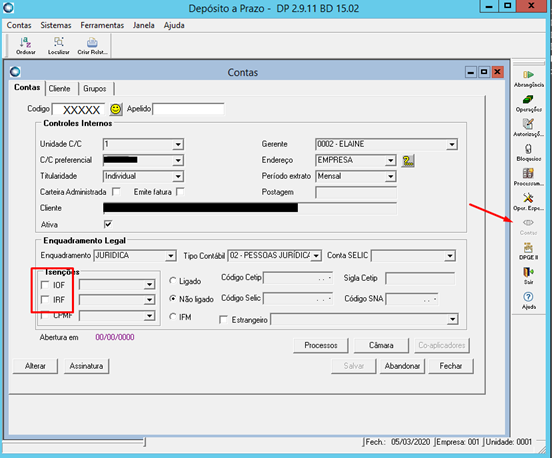Screen dimensions: 553x458
Task: Select the Ligado radio button
Action: pyautogui.click(x=172, y=281)
